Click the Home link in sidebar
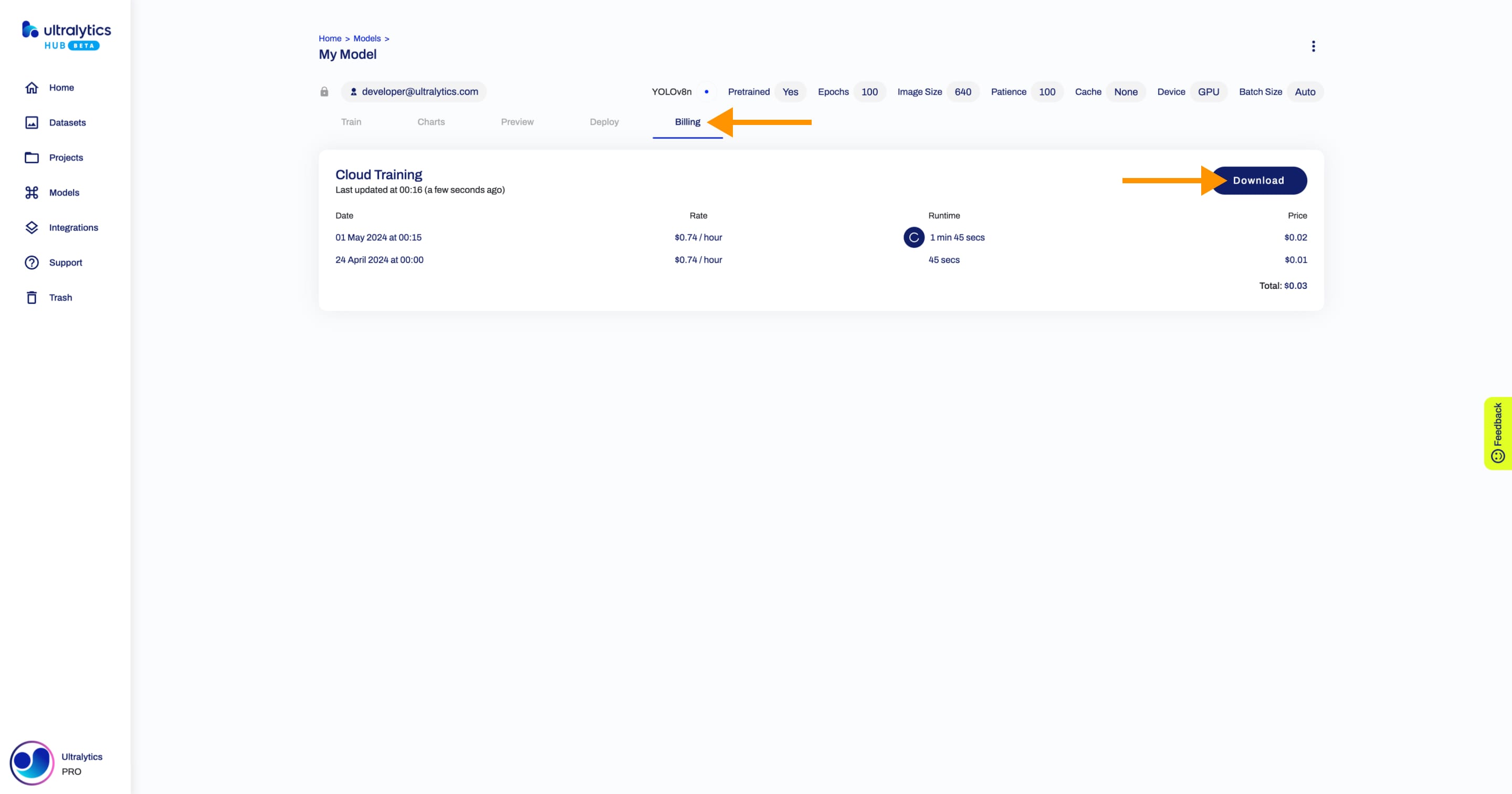 coord(62,87)
